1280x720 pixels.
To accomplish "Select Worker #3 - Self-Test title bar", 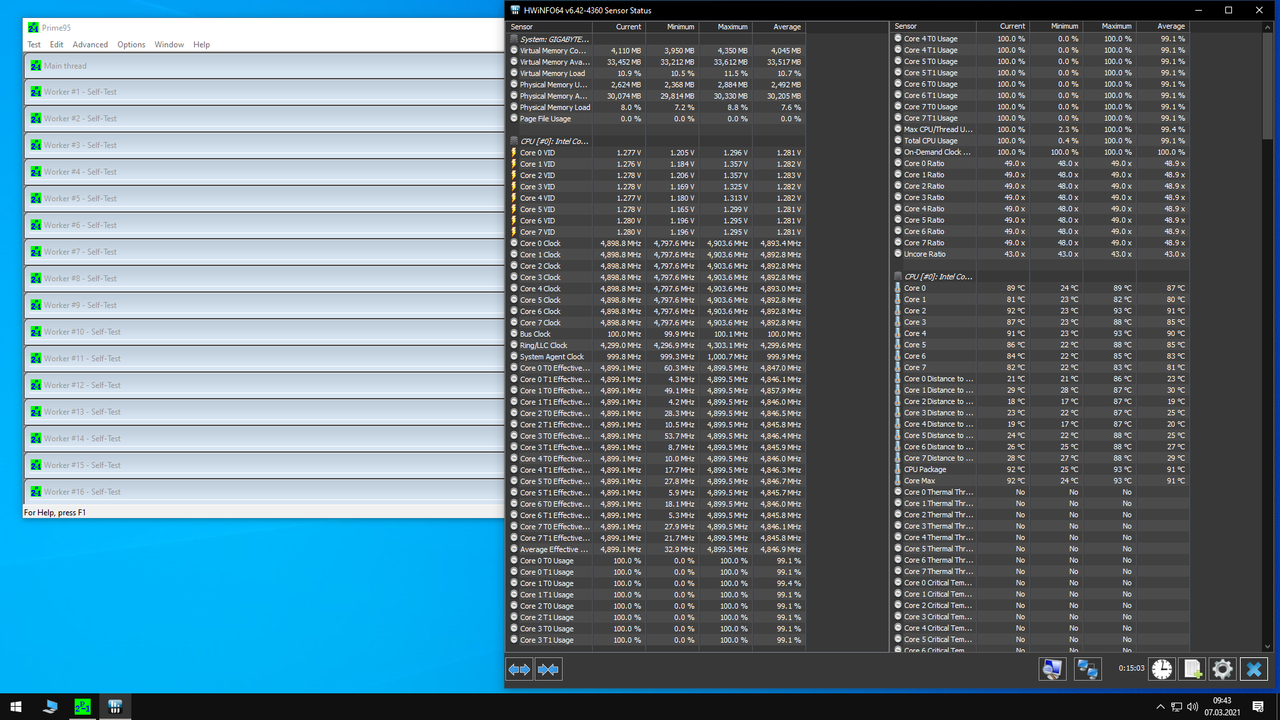I will coord(264,145).
